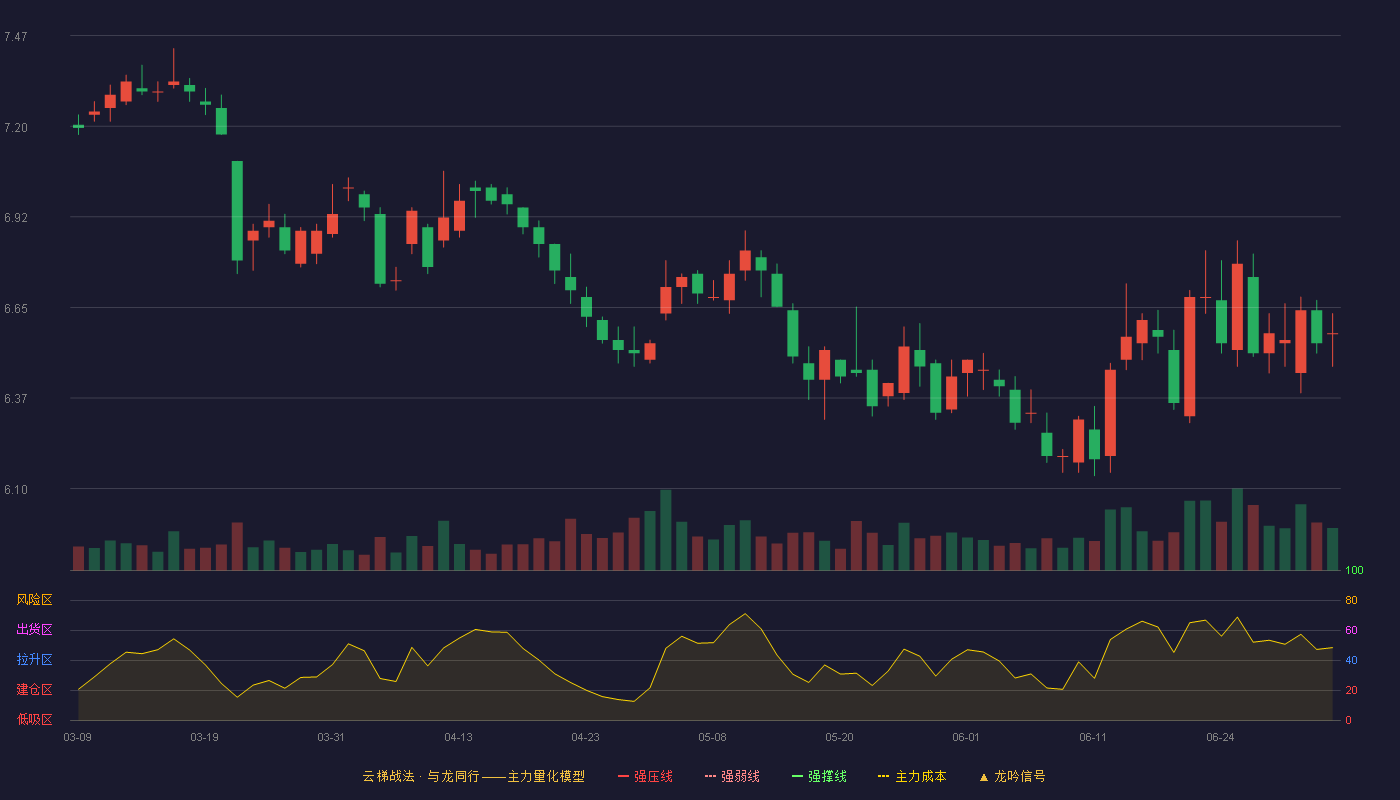Click the 云梯战法 · 与龙同行 title text

(420, 776)
